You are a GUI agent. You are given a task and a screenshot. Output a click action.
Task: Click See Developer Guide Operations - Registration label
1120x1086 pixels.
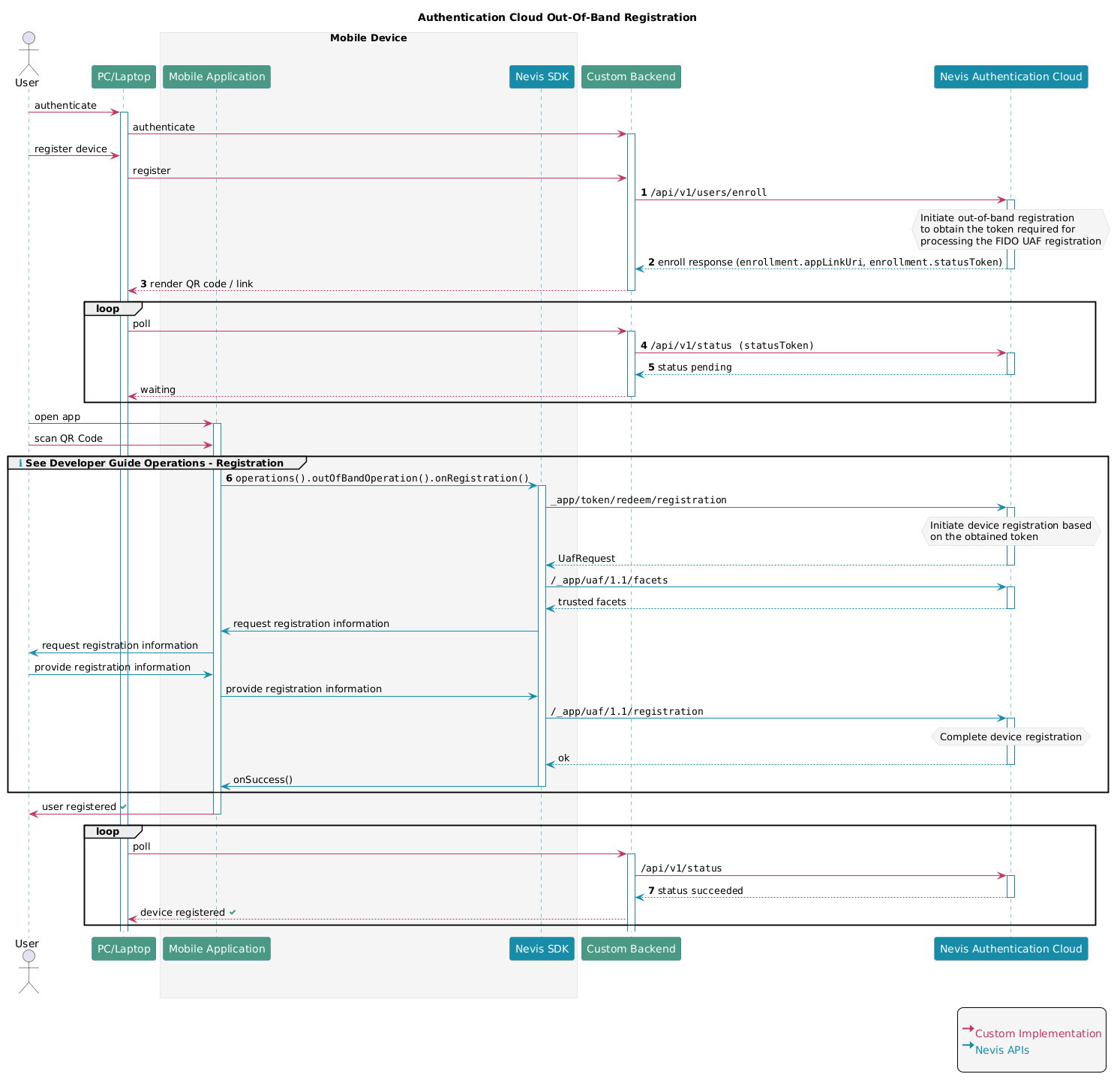[x=155, y=463]
